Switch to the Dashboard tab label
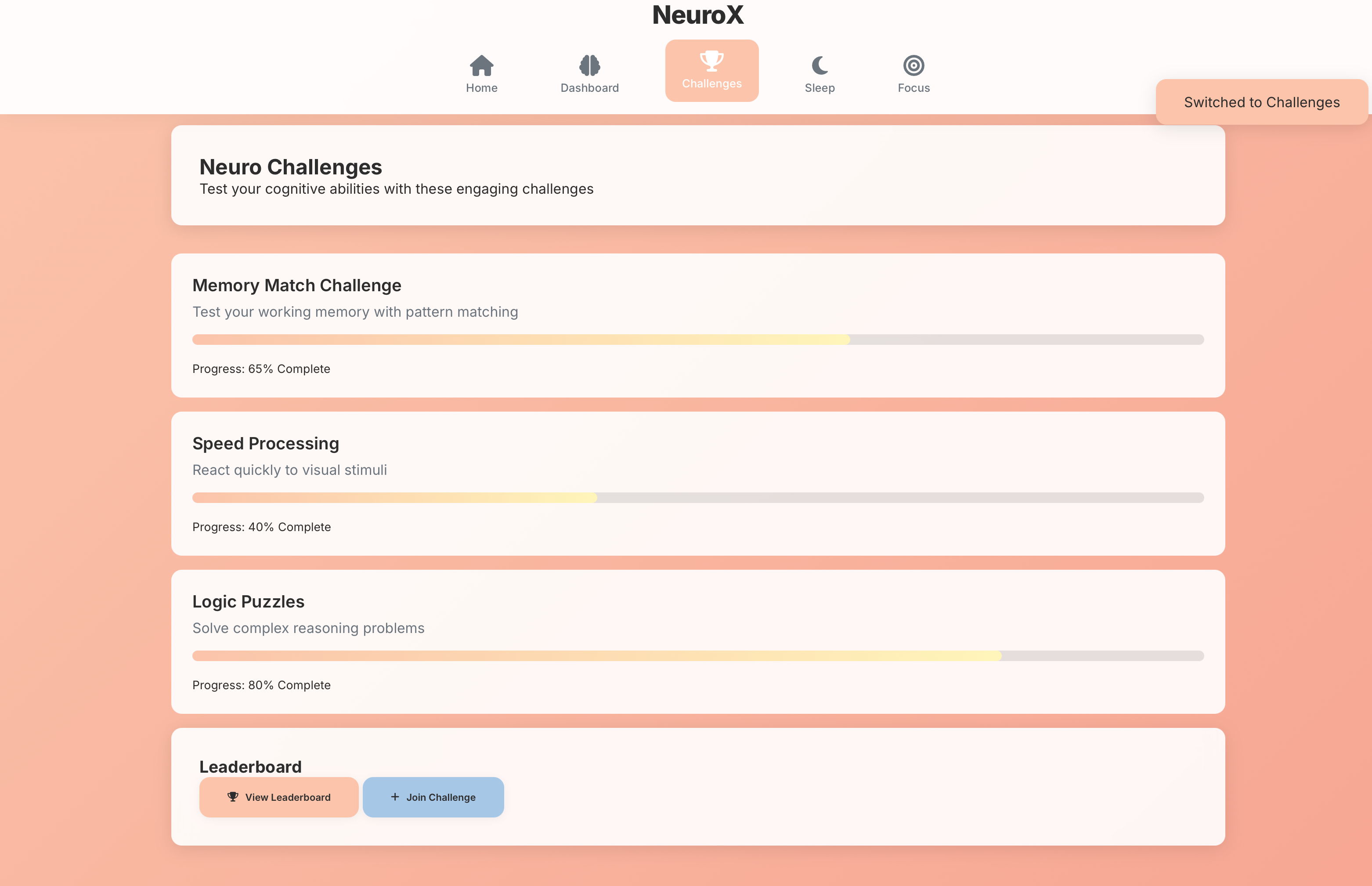The width and height of the screenshot is (1372, 886). tap(590, 88)
